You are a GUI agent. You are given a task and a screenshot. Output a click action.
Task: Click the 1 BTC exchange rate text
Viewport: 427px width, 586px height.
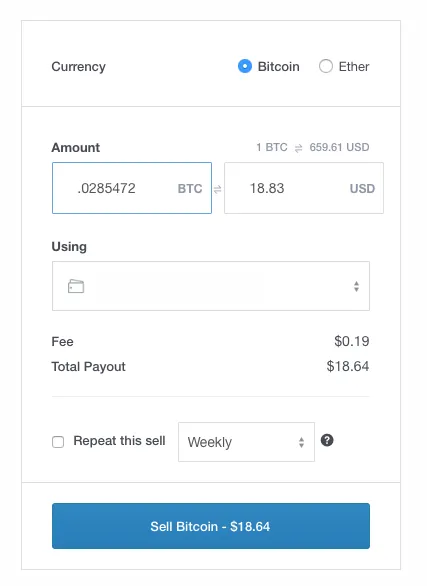(x=272, y=147)
